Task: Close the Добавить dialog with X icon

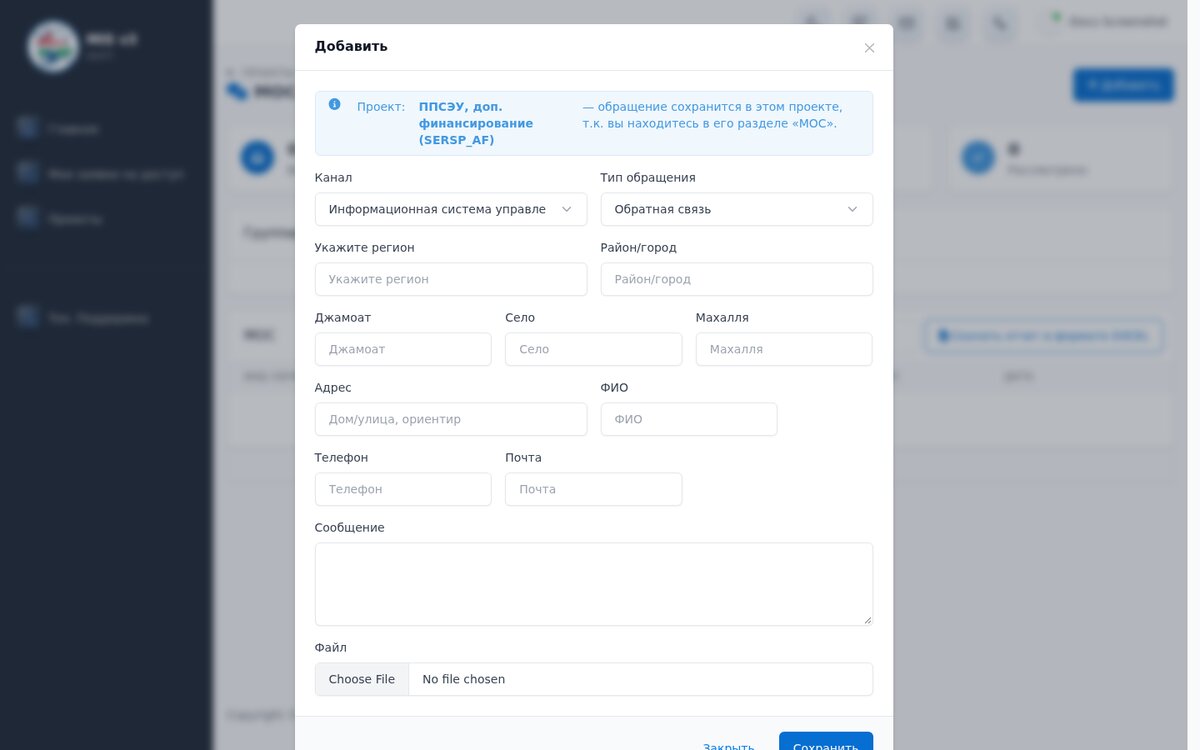Action: coord(869,48)
